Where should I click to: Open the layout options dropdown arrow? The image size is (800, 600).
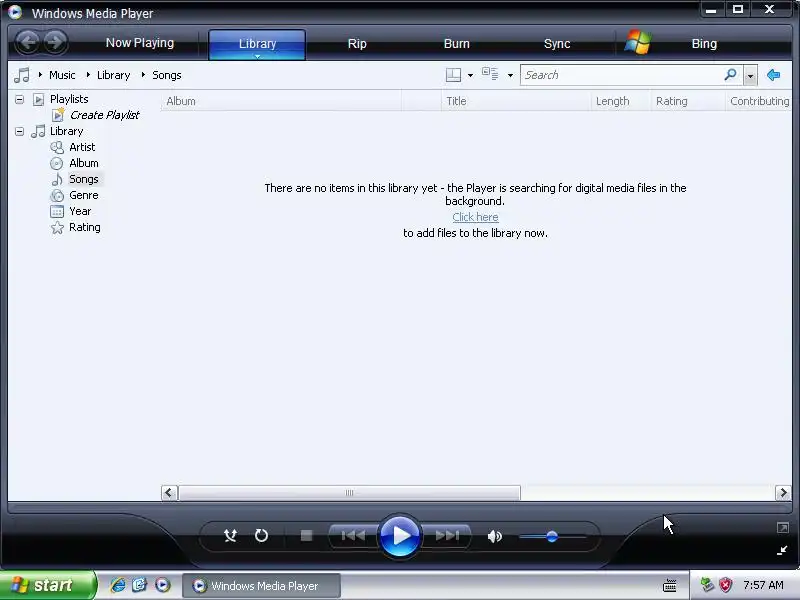click(x=470, y=76)
